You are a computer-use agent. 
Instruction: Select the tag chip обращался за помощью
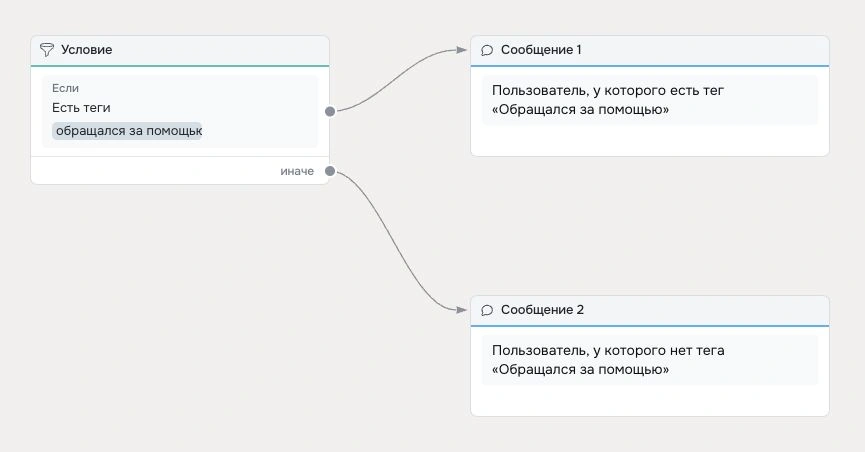(127, 131)
